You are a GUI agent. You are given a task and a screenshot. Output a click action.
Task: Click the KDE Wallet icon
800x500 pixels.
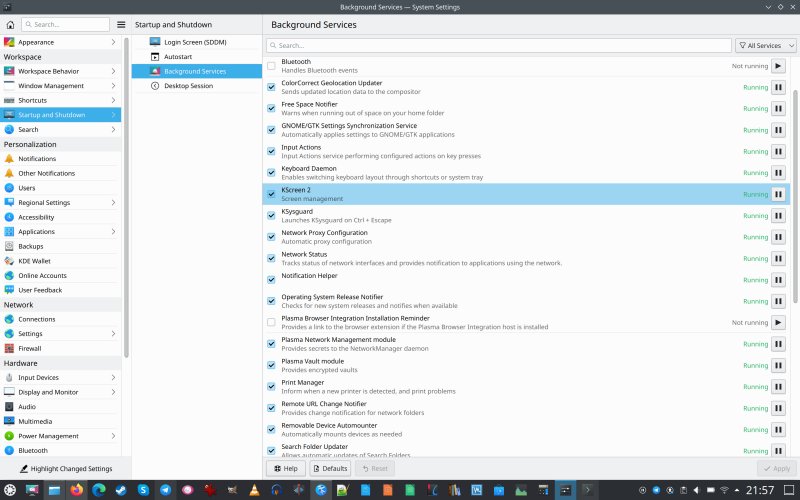click(9, 261)
